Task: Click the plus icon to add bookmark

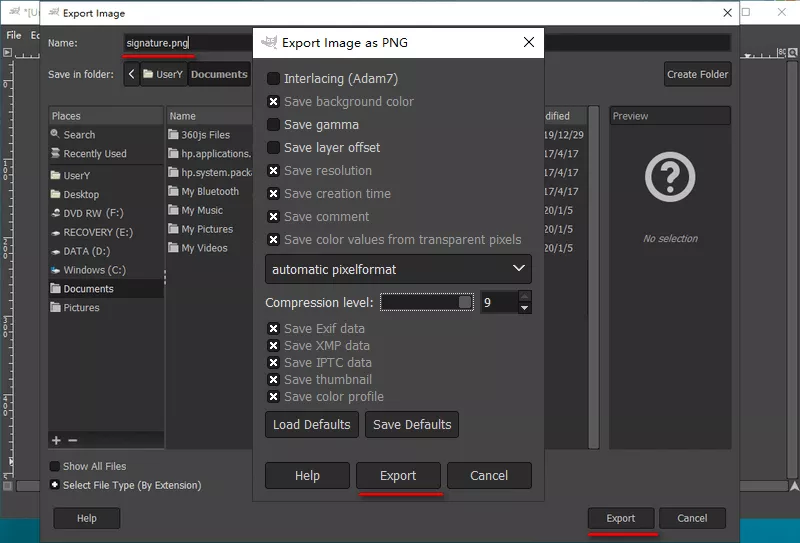Action: click(x=56, y=440)
